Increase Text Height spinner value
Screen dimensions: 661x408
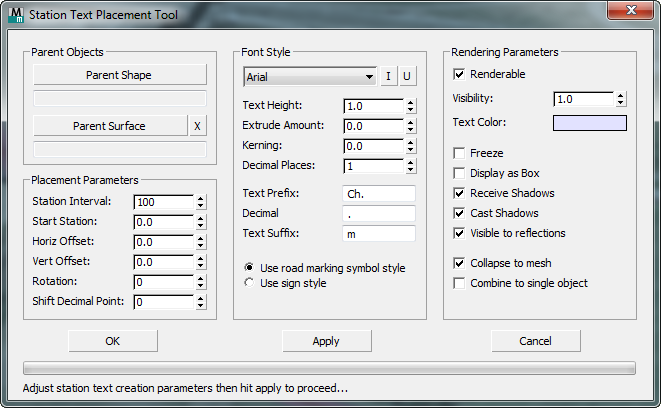pyautogui.click(x=410, y=101)
